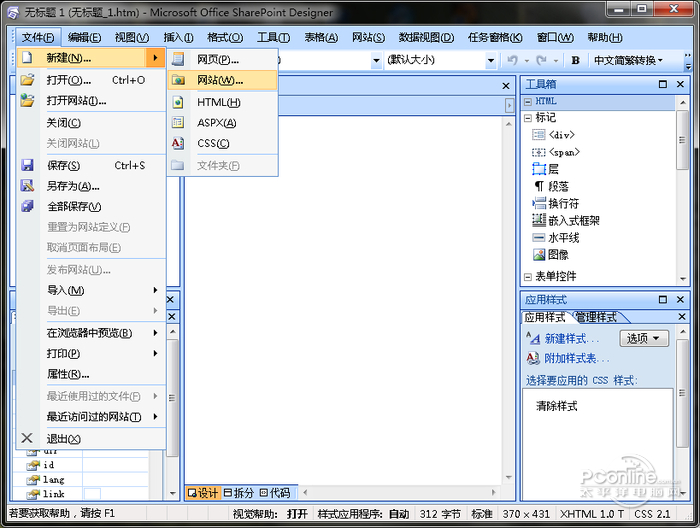Click the Save floppy disk icon

(27, 165)
